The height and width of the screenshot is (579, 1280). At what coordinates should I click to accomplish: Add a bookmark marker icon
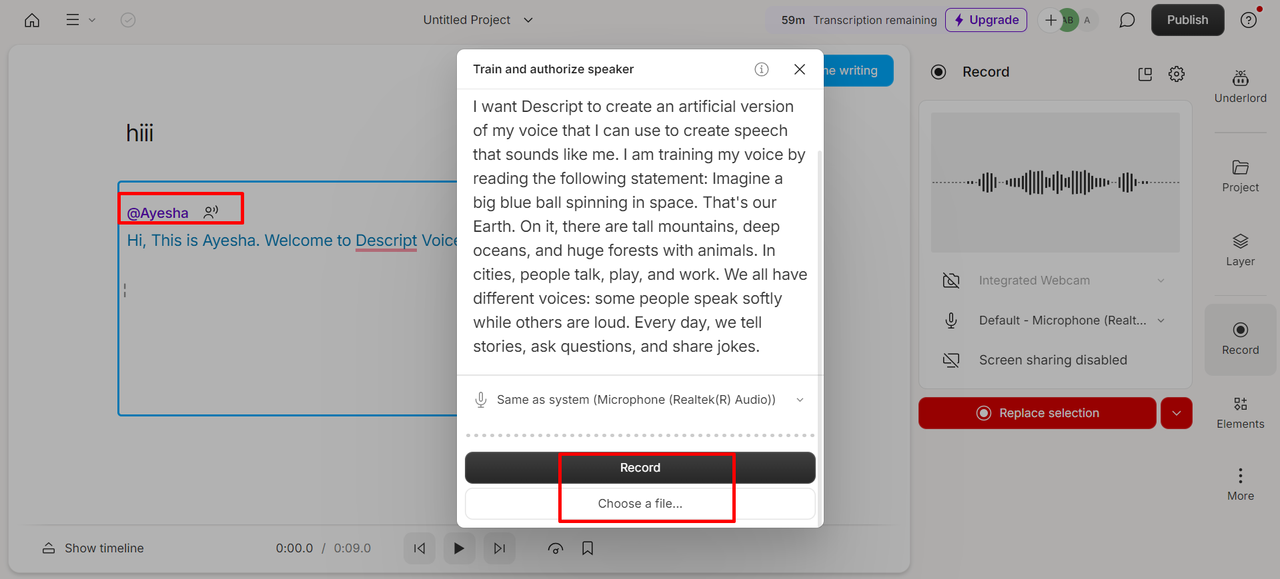click(588, 548)
